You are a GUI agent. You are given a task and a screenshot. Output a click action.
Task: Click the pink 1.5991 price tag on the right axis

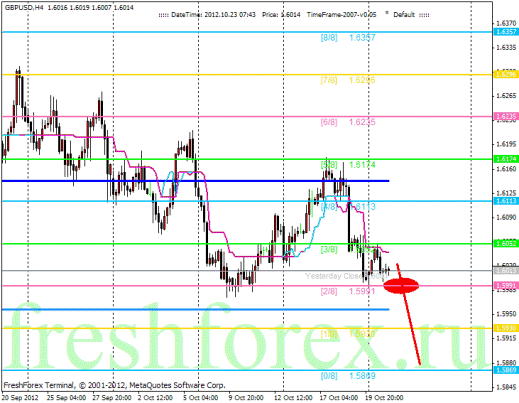[506, 286]
